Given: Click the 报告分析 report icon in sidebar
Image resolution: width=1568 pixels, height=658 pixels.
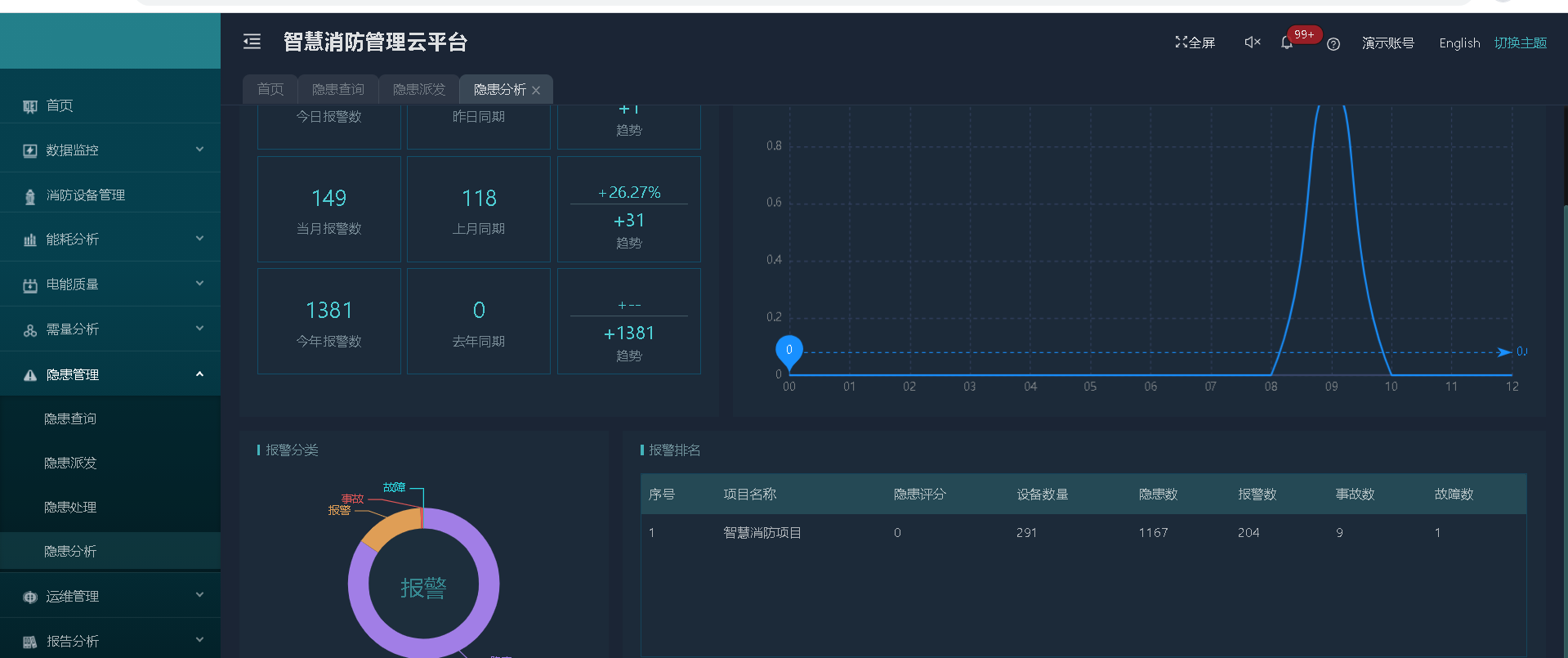Looking at the screenshot, I should [30, 642].
